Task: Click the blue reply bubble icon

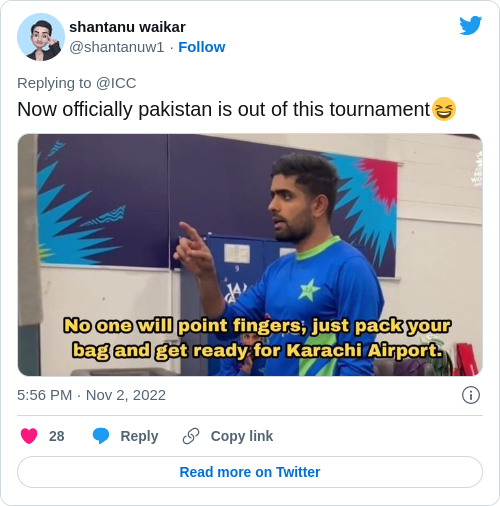Action: [x=101, y=436]
